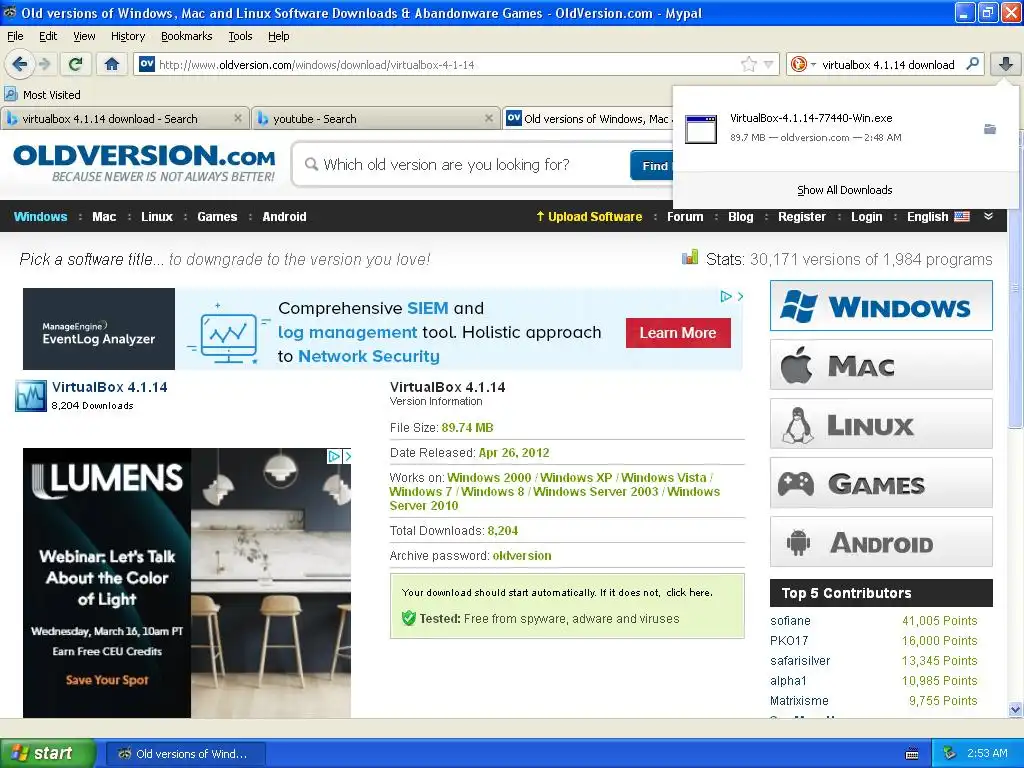Open the History menu
Screen dimensions: 1024x768
(x=128, y=36)
